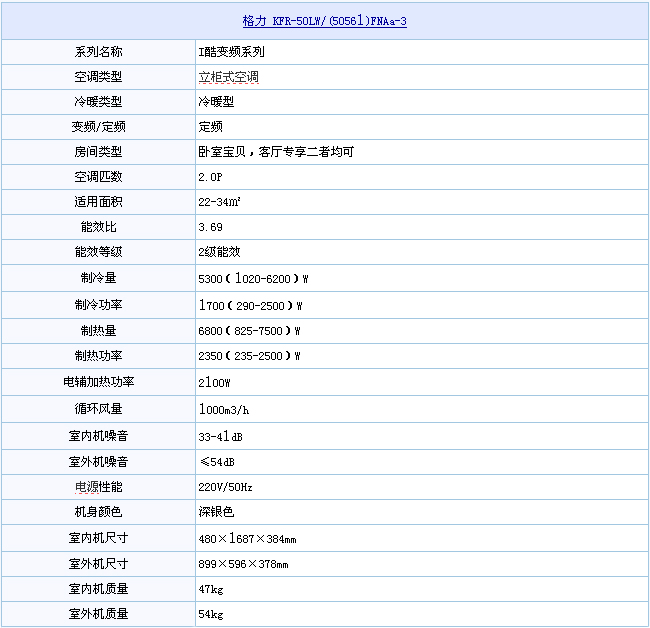Click the 电辅加热功率 value 2100W
The width and height of the screenshot is (650, 628).
point(215,382)
